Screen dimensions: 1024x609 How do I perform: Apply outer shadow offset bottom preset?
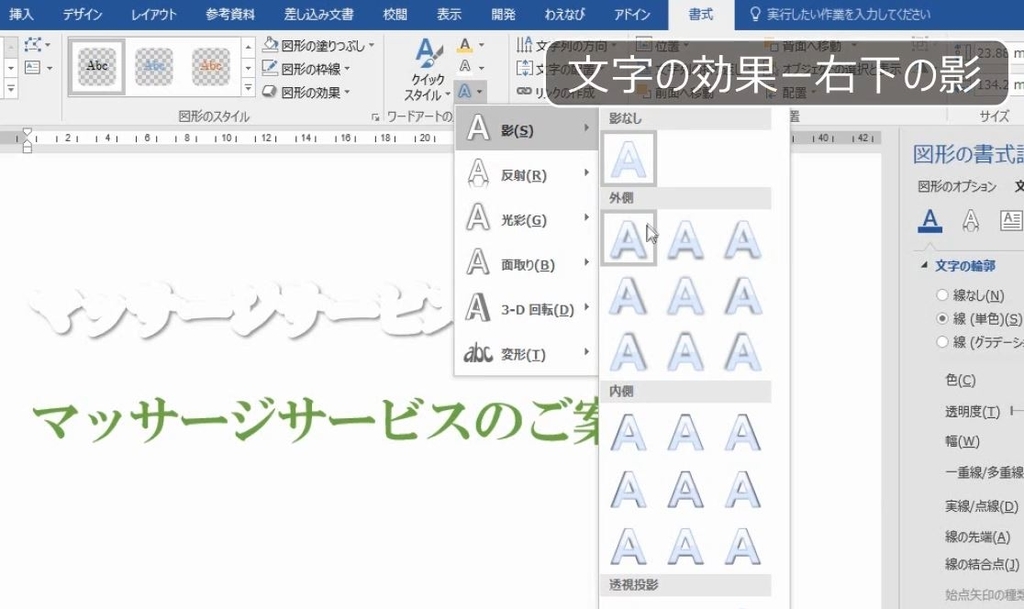coord(685,238)
